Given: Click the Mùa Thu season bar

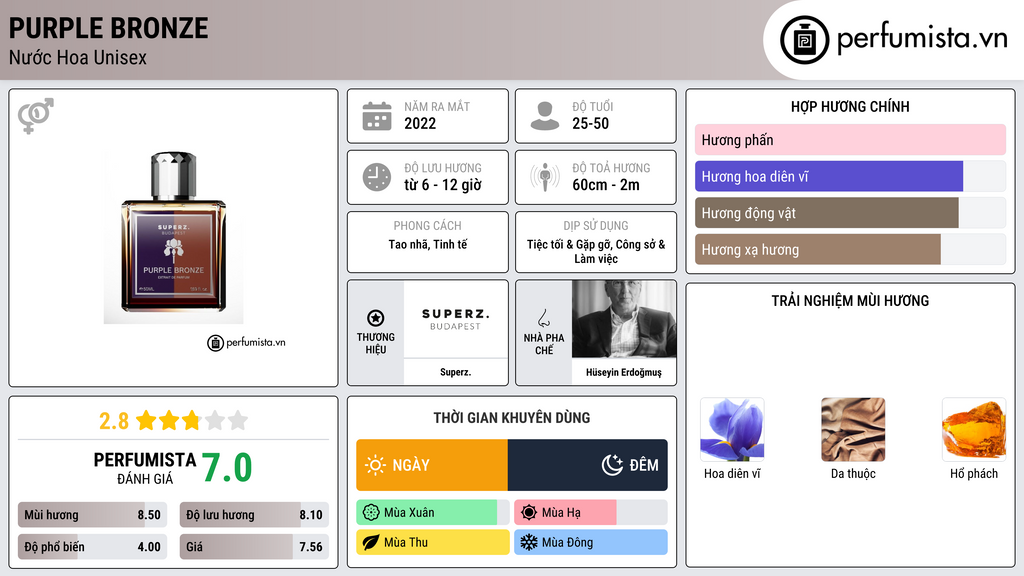Looking at the screenshot, I should pos(433,542).
